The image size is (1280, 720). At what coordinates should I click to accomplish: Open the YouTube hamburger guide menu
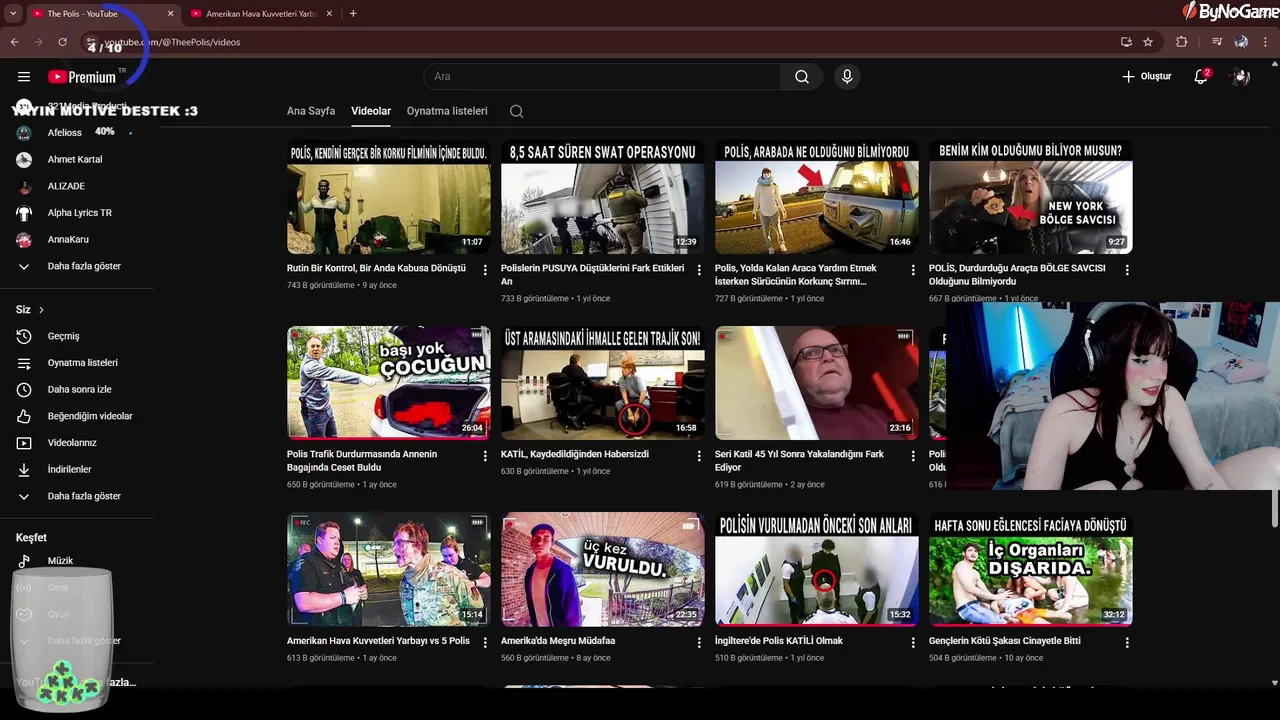point(24,77)
